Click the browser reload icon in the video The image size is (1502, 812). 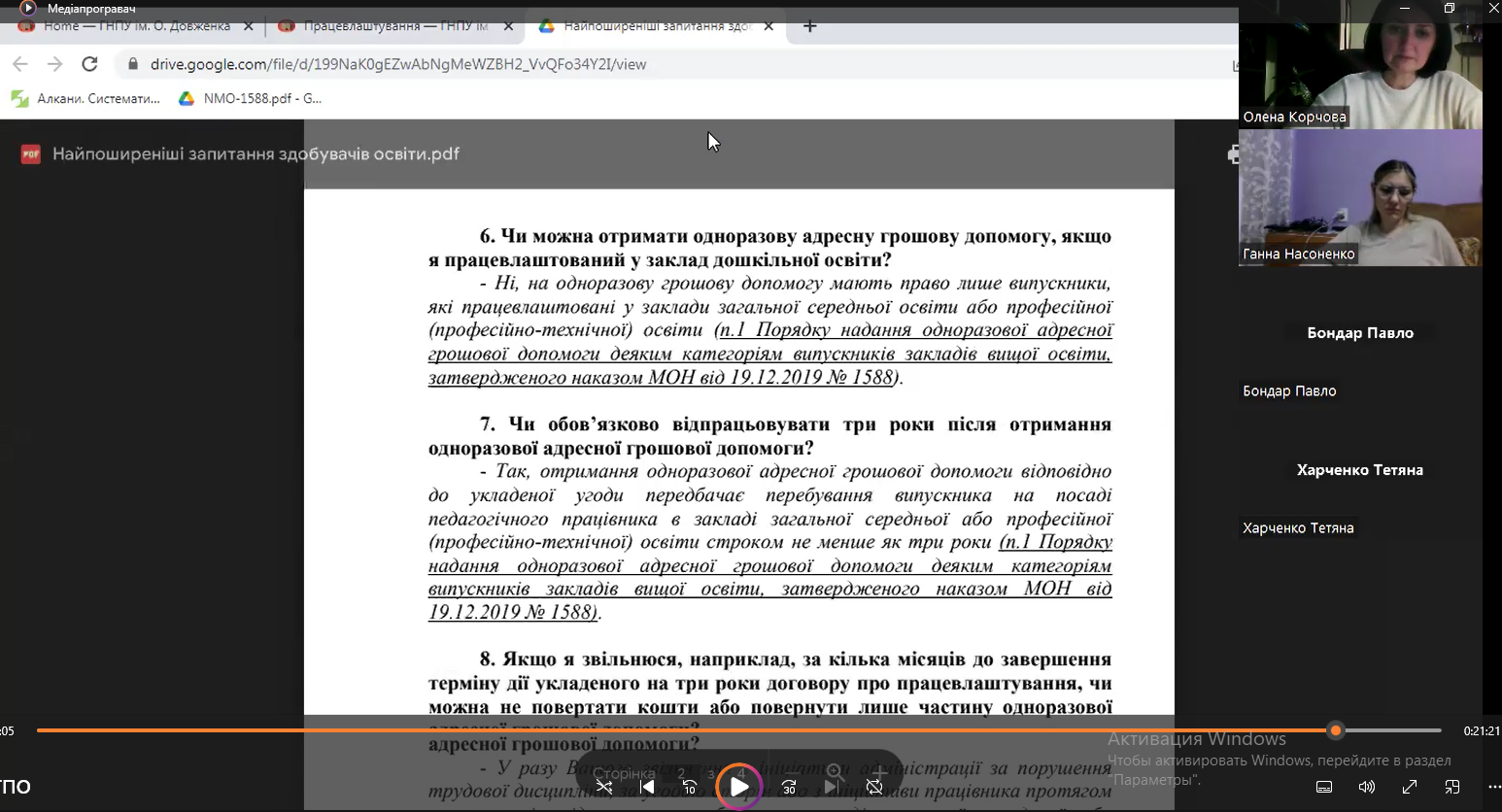pos(89,64)
